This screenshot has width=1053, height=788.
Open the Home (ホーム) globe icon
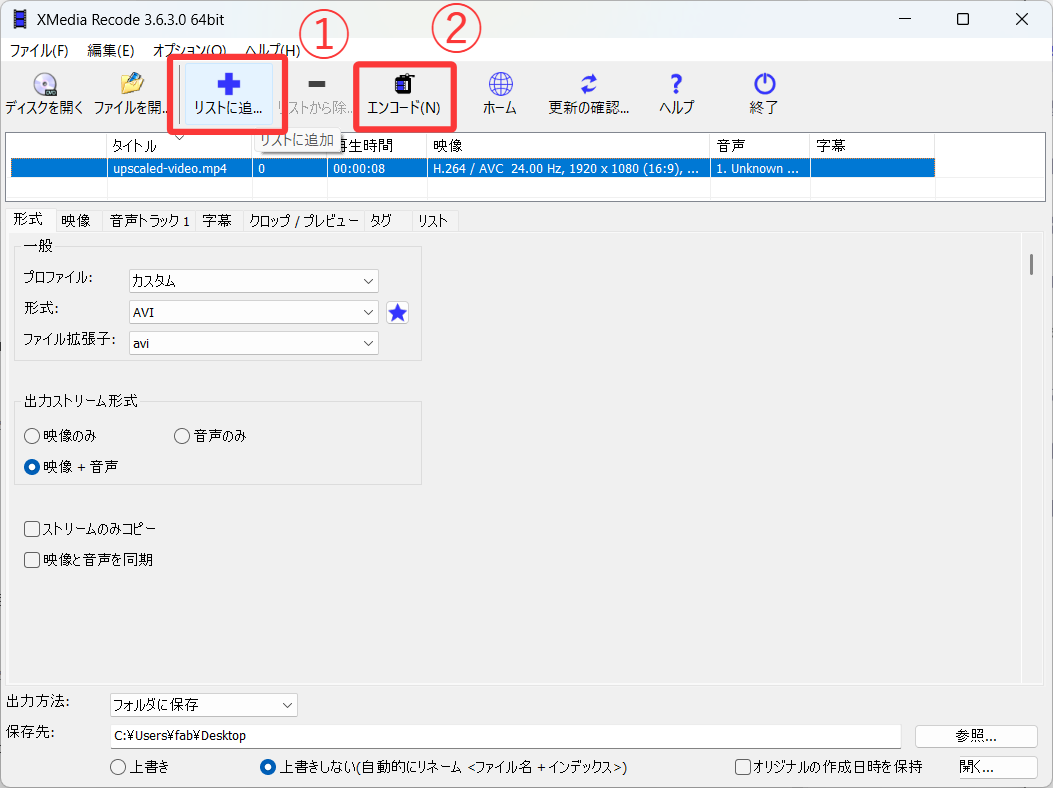(500, 84)
